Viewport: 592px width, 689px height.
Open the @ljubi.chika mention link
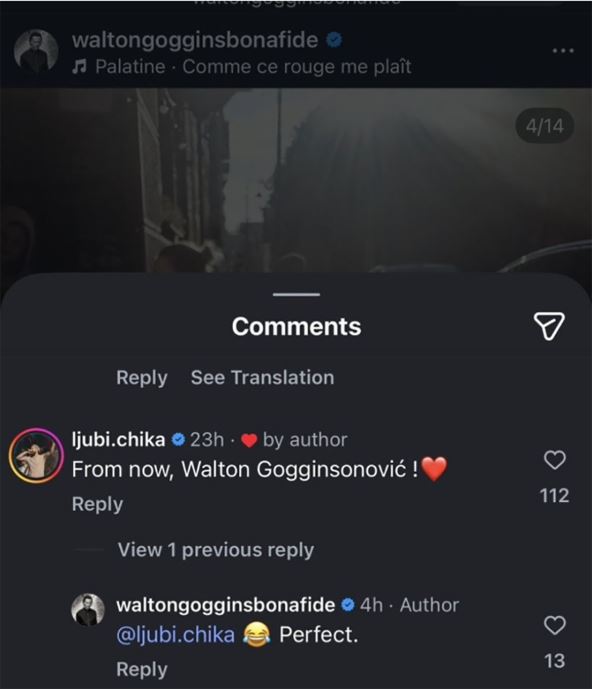pos(175,635)
